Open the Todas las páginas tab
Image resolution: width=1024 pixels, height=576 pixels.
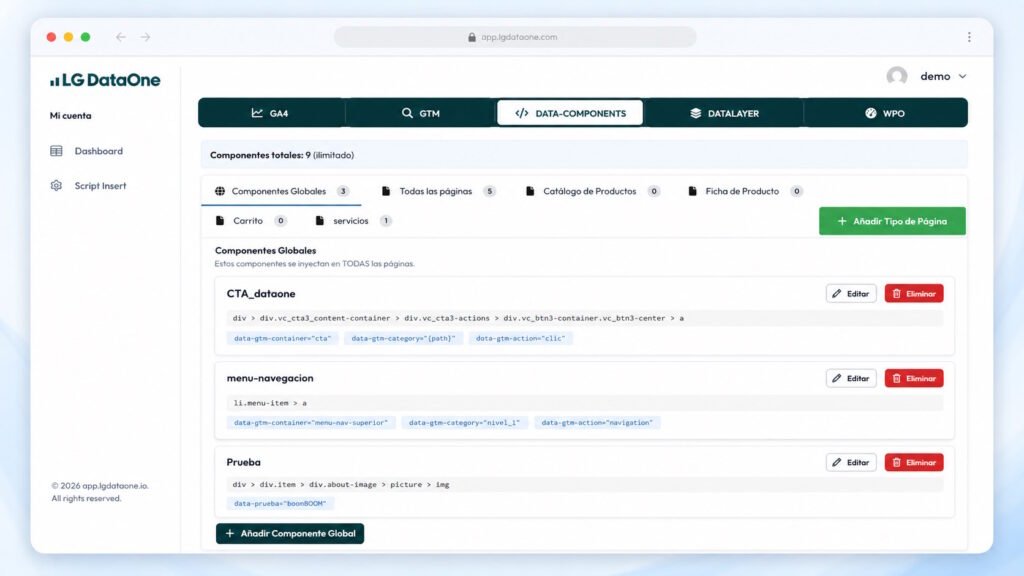(x=438, y=191)
